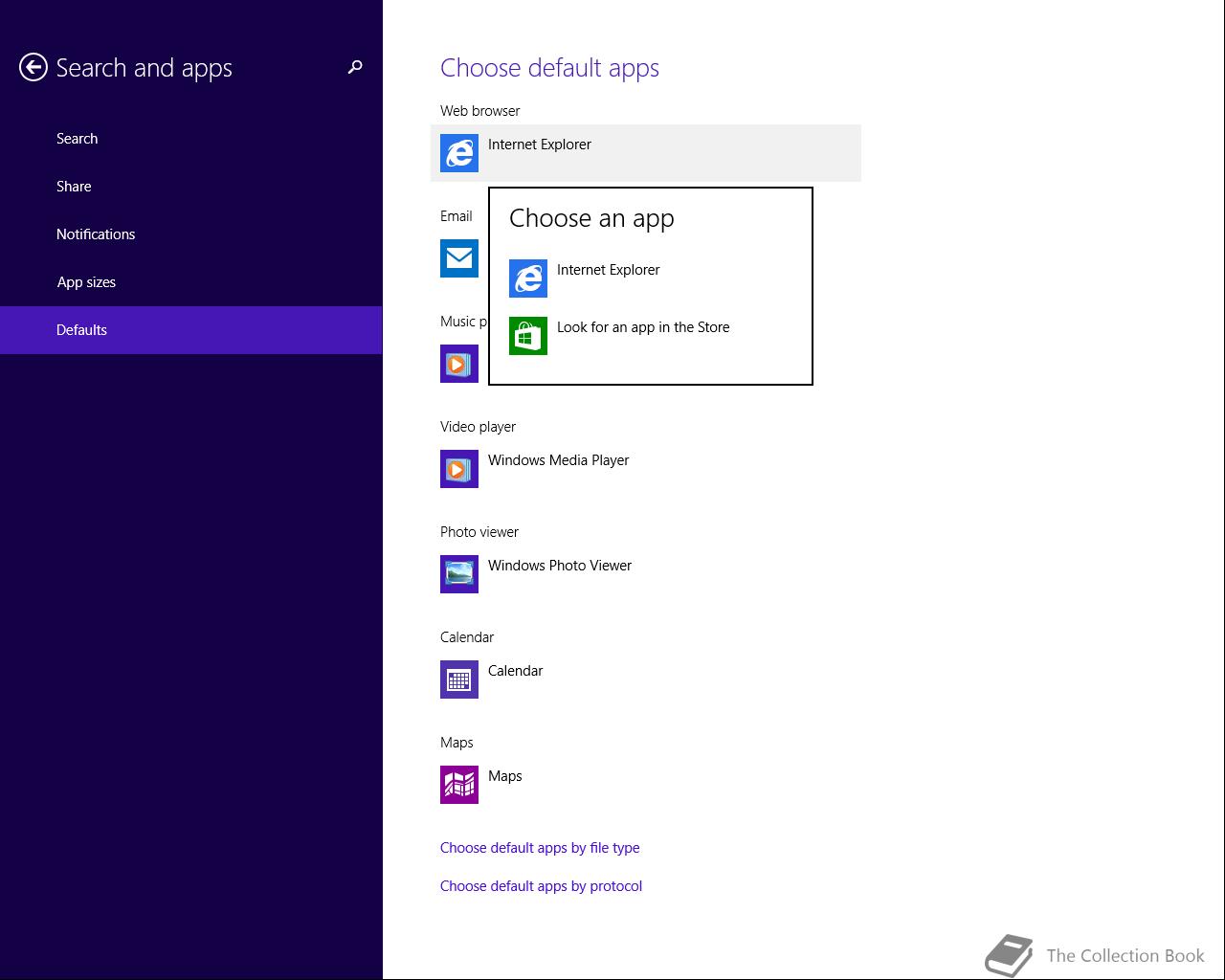Change the Windows Photo Viewer default
1225x980 pixels.
pyautogui.click(x=560, y=566)
